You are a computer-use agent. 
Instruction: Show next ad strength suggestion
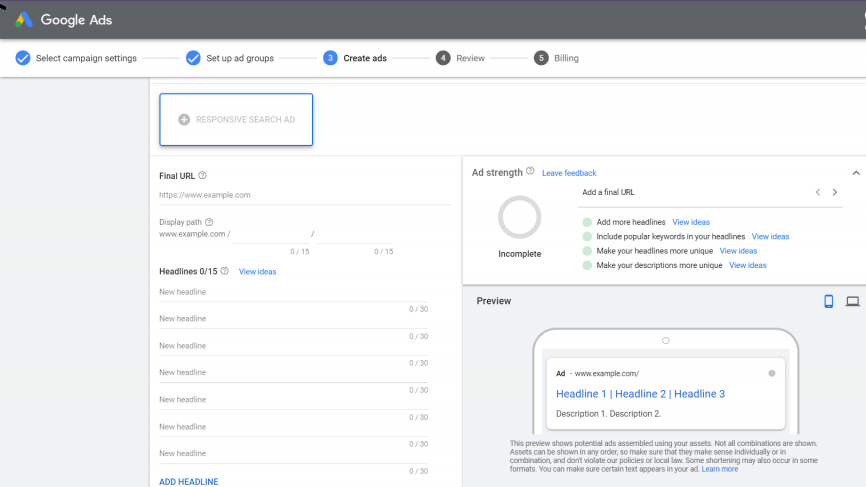tap(835, 192)
